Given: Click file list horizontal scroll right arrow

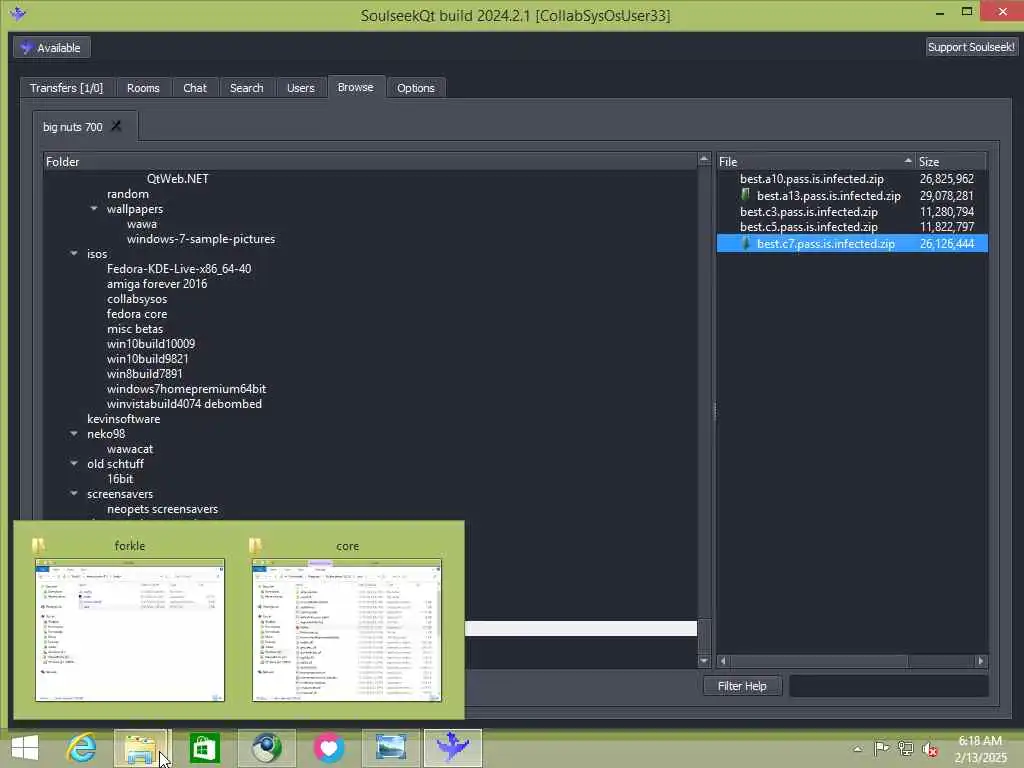Looking at the screenshot, I should coord(980,661).
